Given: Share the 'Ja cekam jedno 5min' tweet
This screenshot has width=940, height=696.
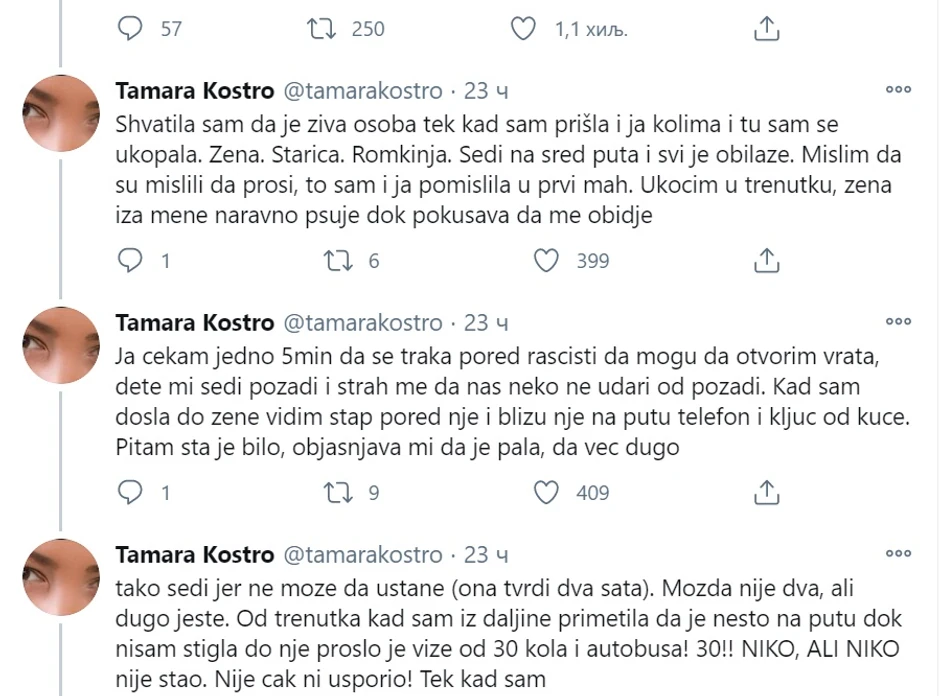Looking at the screenshot, I should pyautogui.click(x=766, y=492).
